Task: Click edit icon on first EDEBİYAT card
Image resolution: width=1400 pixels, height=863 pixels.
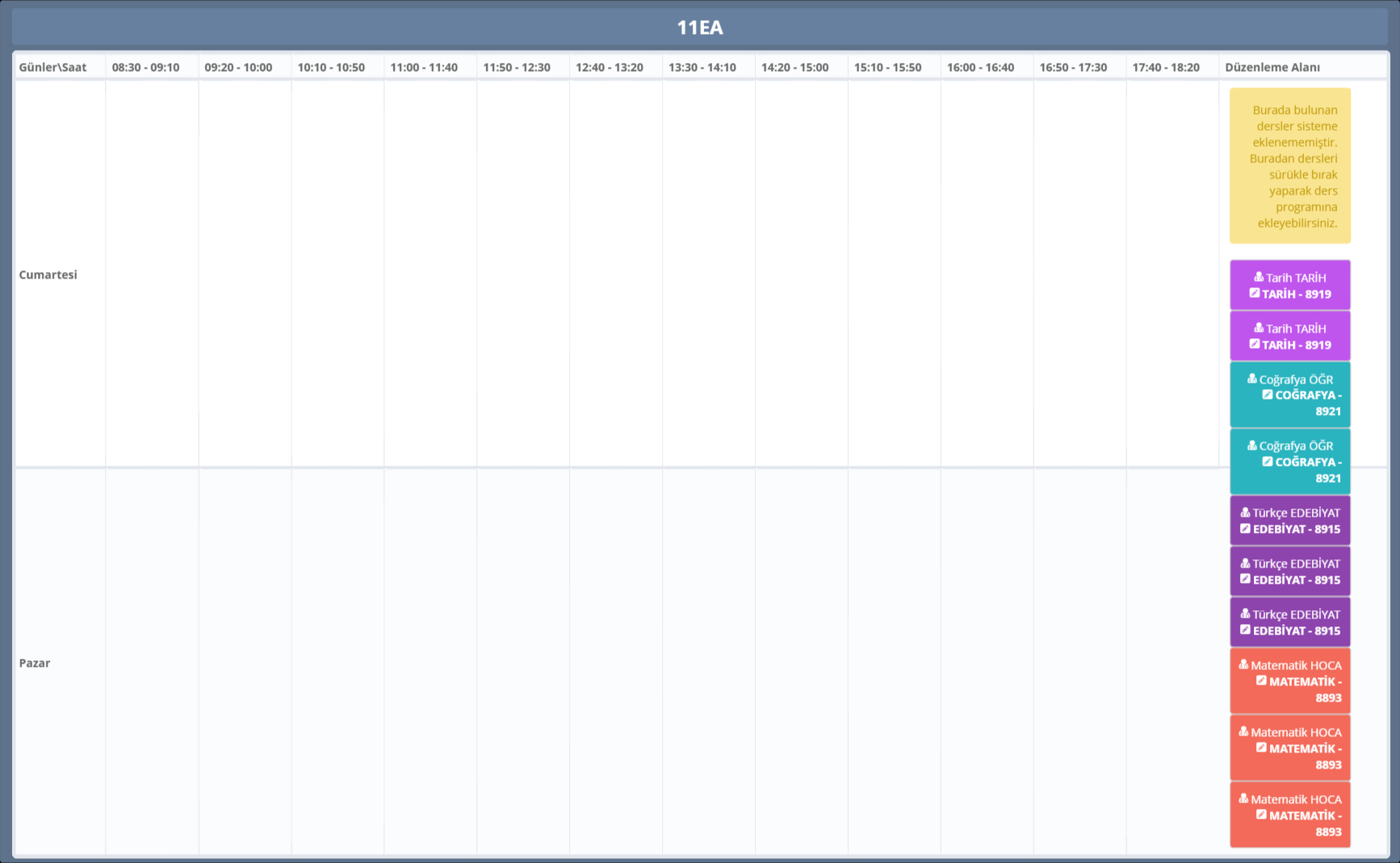Action: pos(1245,529)
